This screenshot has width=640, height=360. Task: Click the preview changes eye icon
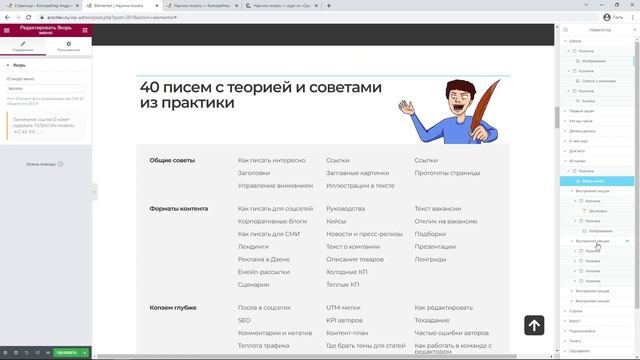click(x=48, y=353)
